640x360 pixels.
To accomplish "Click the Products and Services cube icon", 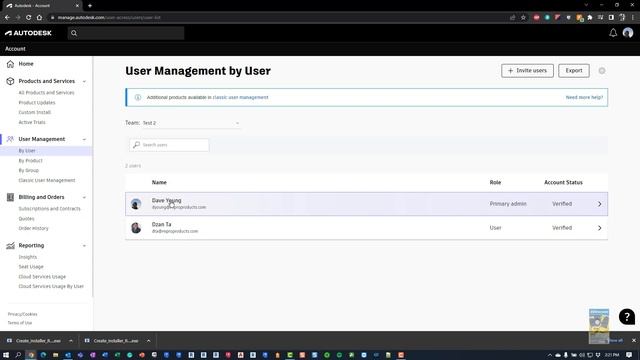I will coord(10,81).
